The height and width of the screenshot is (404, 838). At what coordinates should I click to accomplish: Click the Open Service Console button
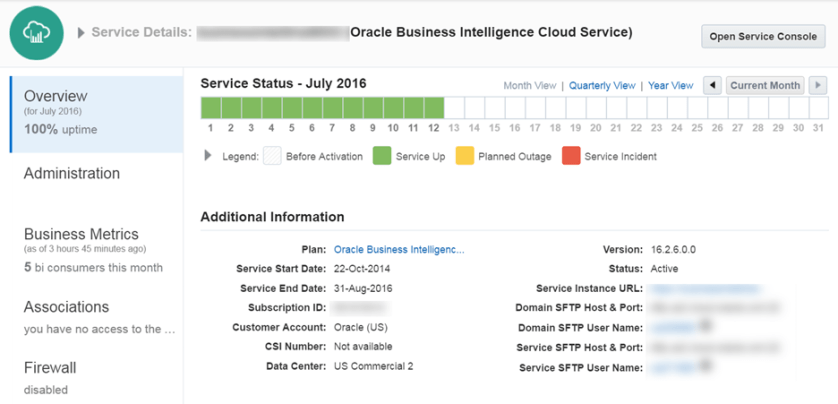pos(763,37)
